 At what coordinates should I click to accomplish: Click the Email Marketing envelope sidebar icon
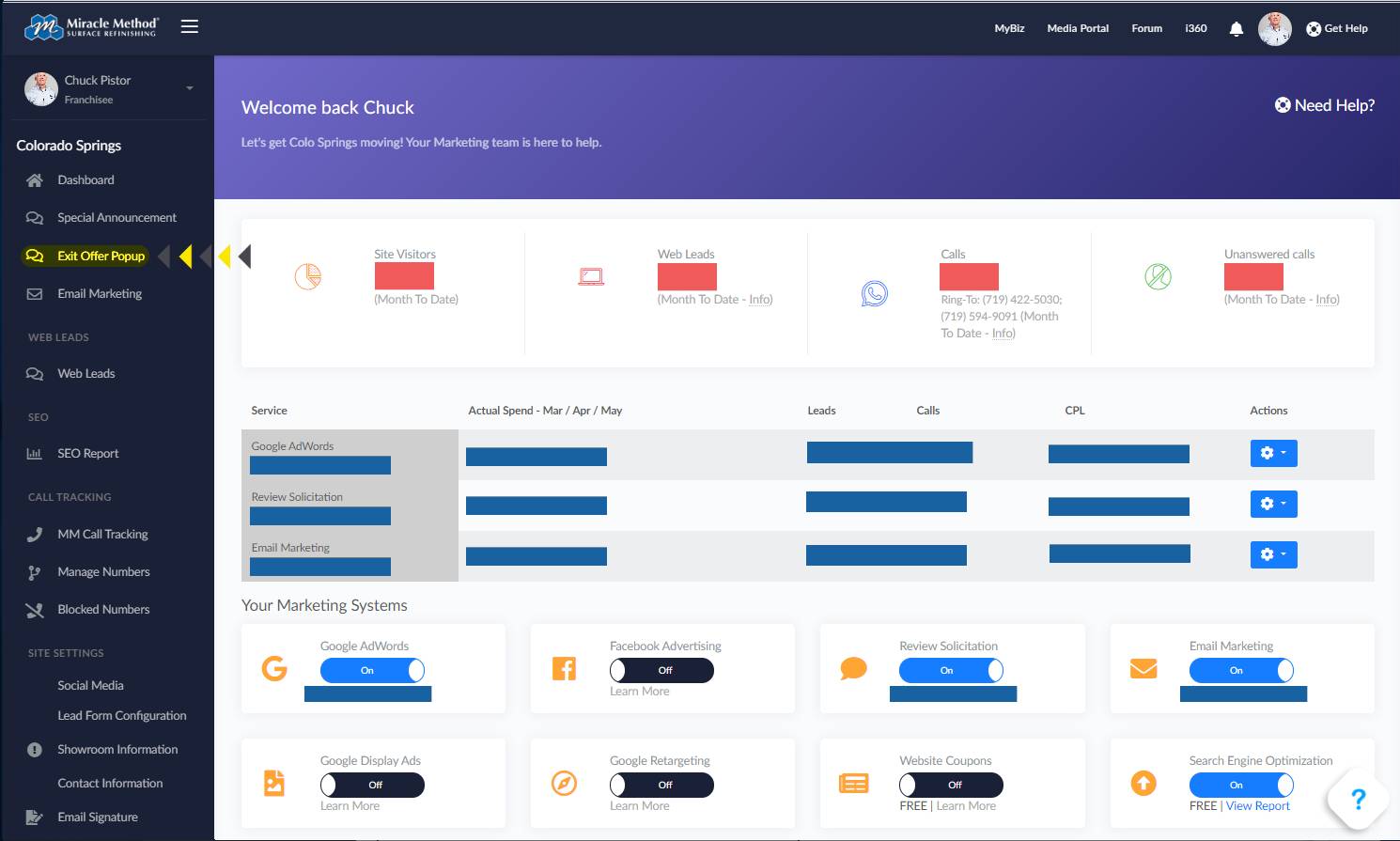coord(35,294)
